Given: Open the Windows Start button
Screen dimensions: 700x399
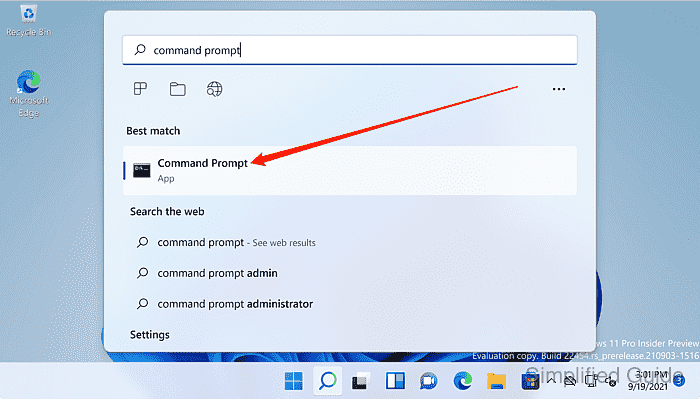Looking at the screenshot, I should [x=294, y=381].
